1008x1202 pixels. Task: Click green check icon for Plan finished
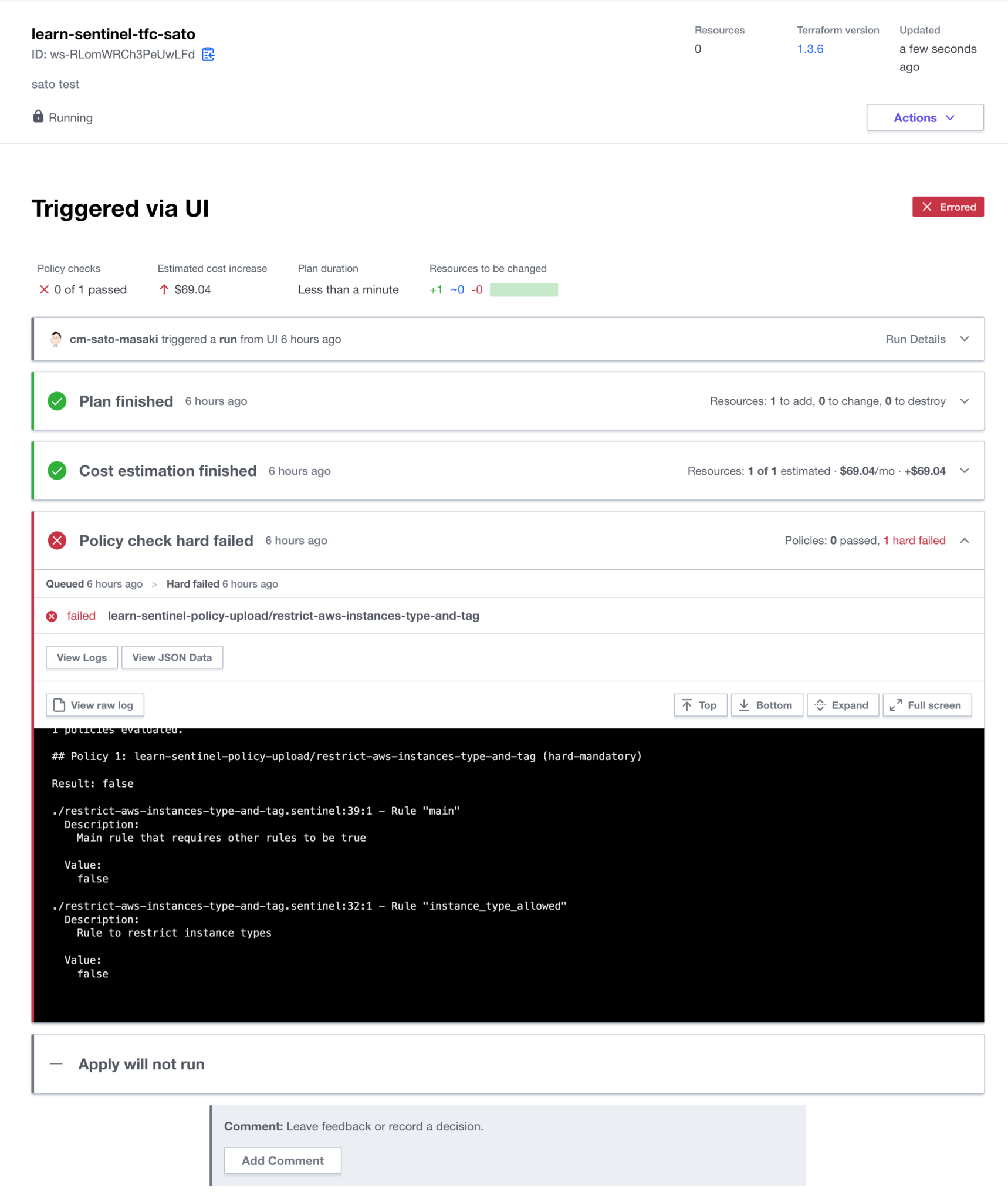57,401
